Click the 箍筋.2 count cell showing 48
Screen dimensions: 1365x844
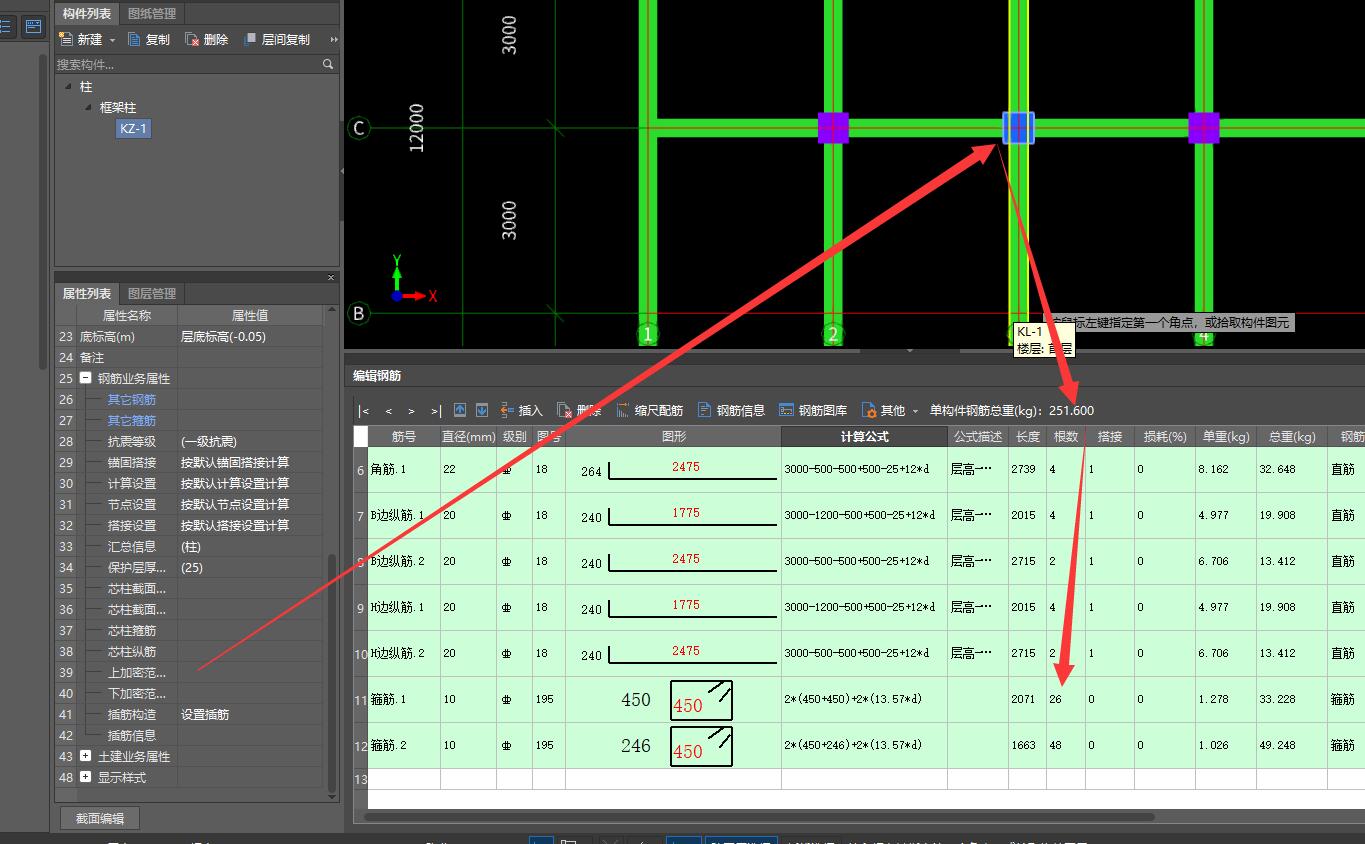point(1066,745)
